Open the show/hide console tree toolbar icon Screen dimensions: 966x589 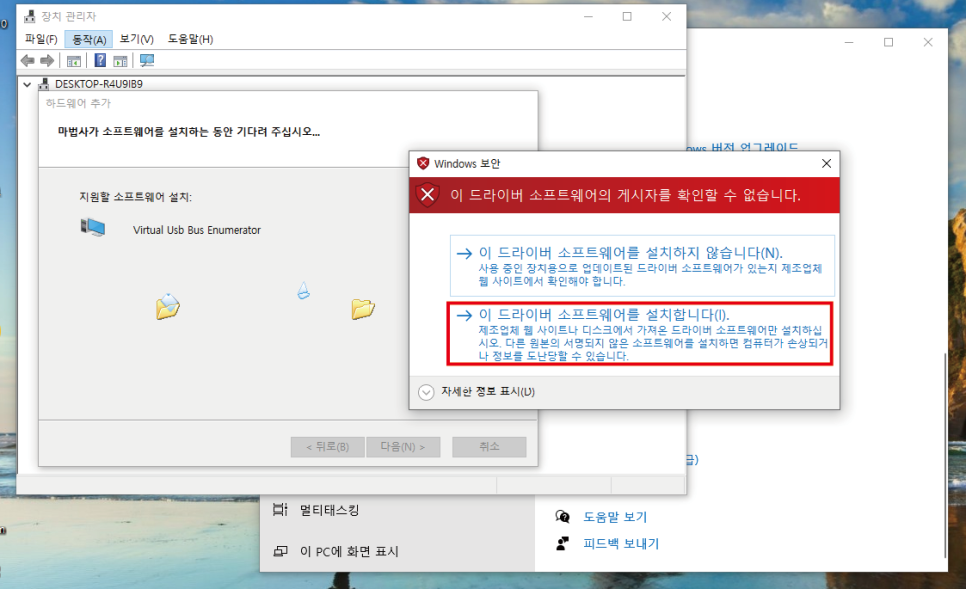pos(74,61)
